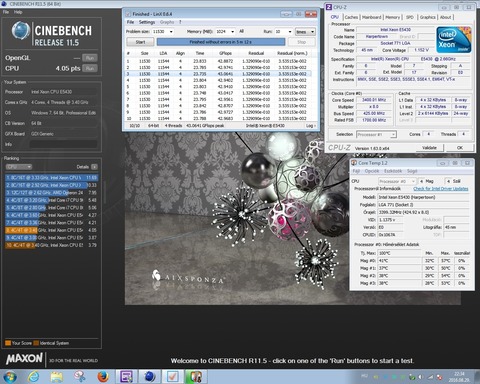Switch to CPU-Z via purple taskbar icon
This screenshot has width=480, height=384.
(126, 377)
